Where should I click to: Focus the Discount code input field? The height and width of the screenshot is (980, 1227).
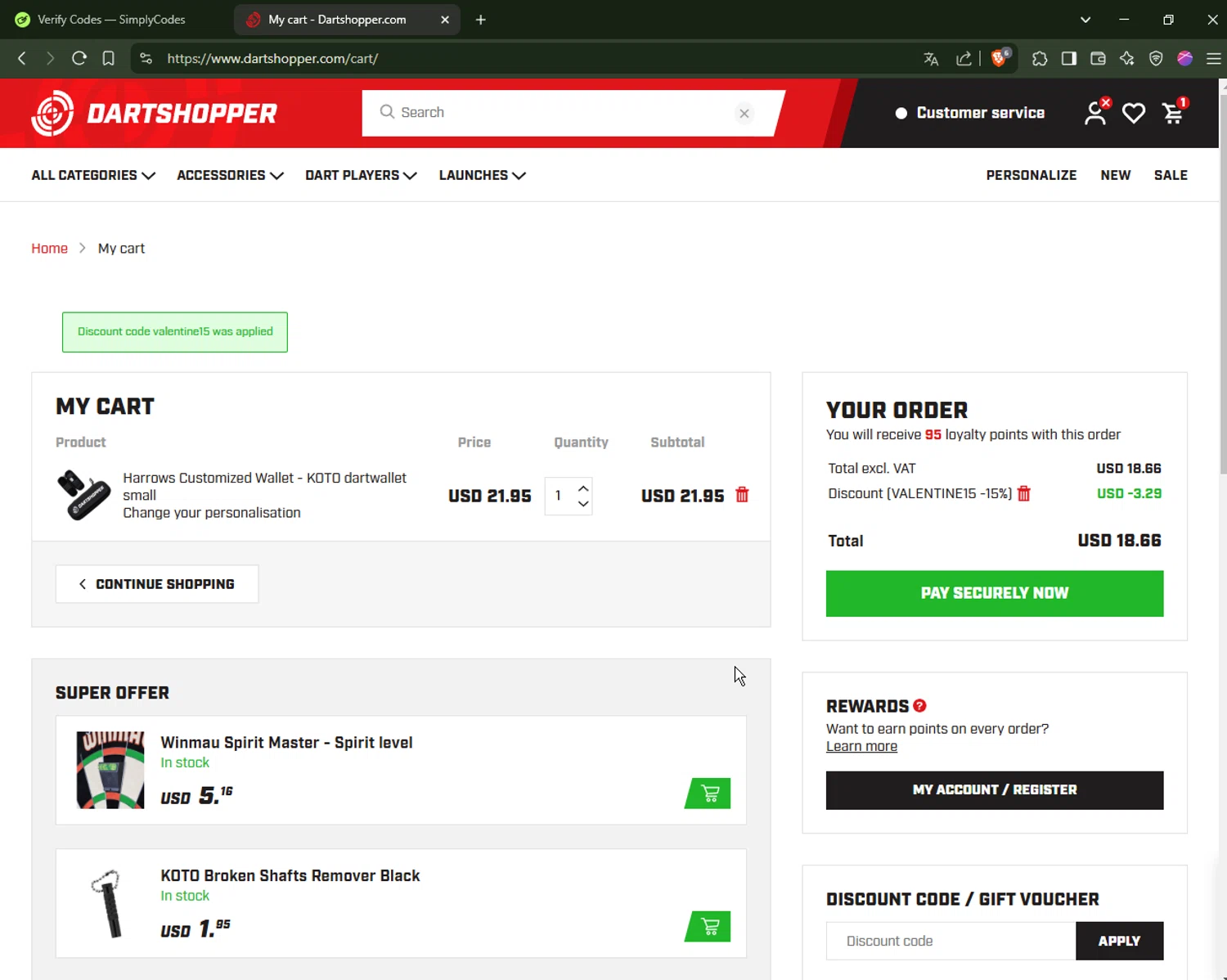(x=951, y=941)
